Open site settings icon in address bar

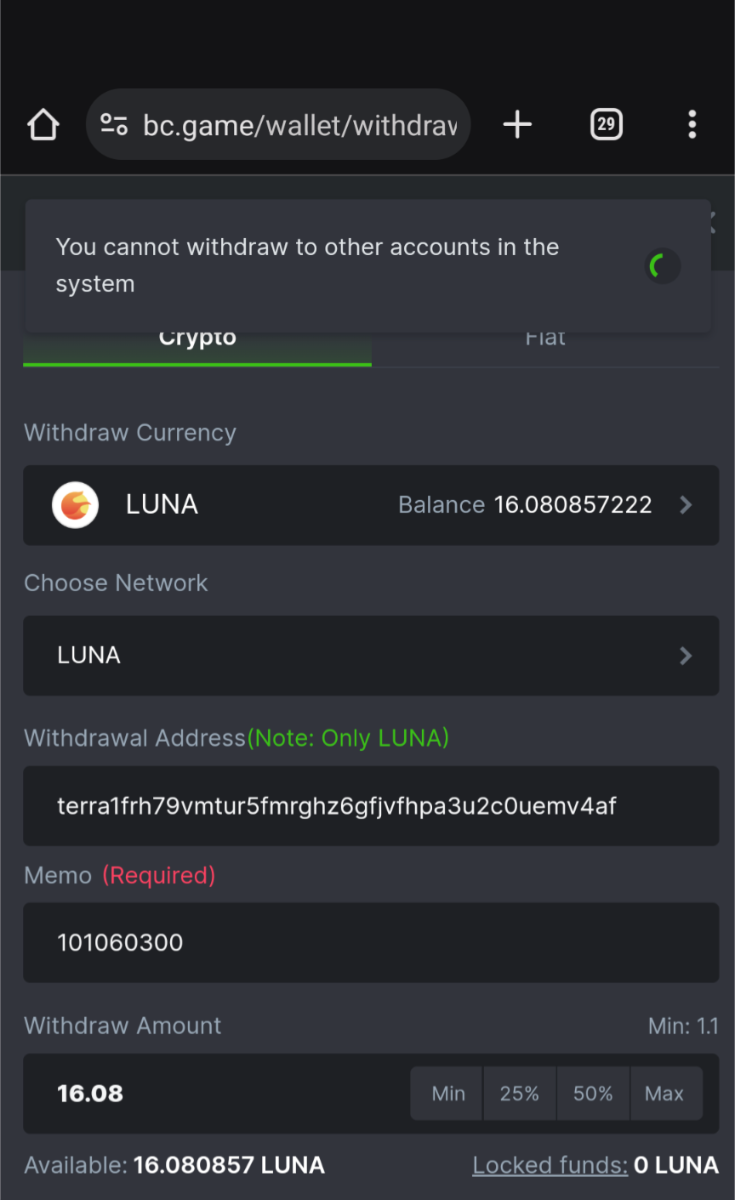pos(114,125)
